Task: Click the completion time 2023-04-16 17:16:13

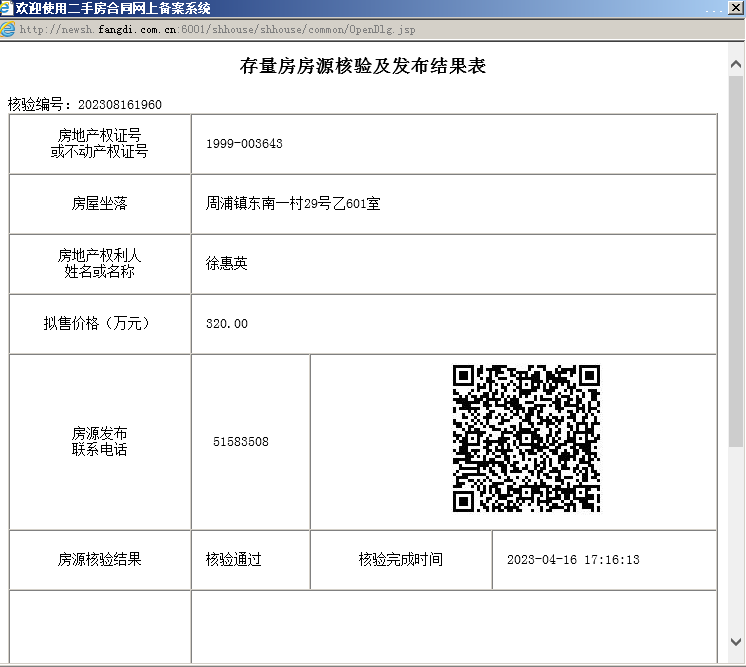Action: (x=573, y=560)
